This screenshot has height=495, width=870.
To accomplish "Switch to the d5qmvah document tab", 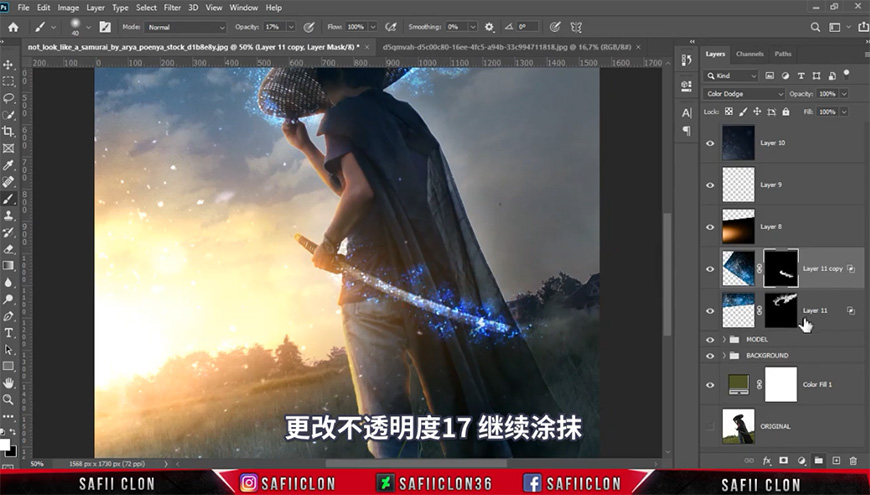I will pos(507,47).
